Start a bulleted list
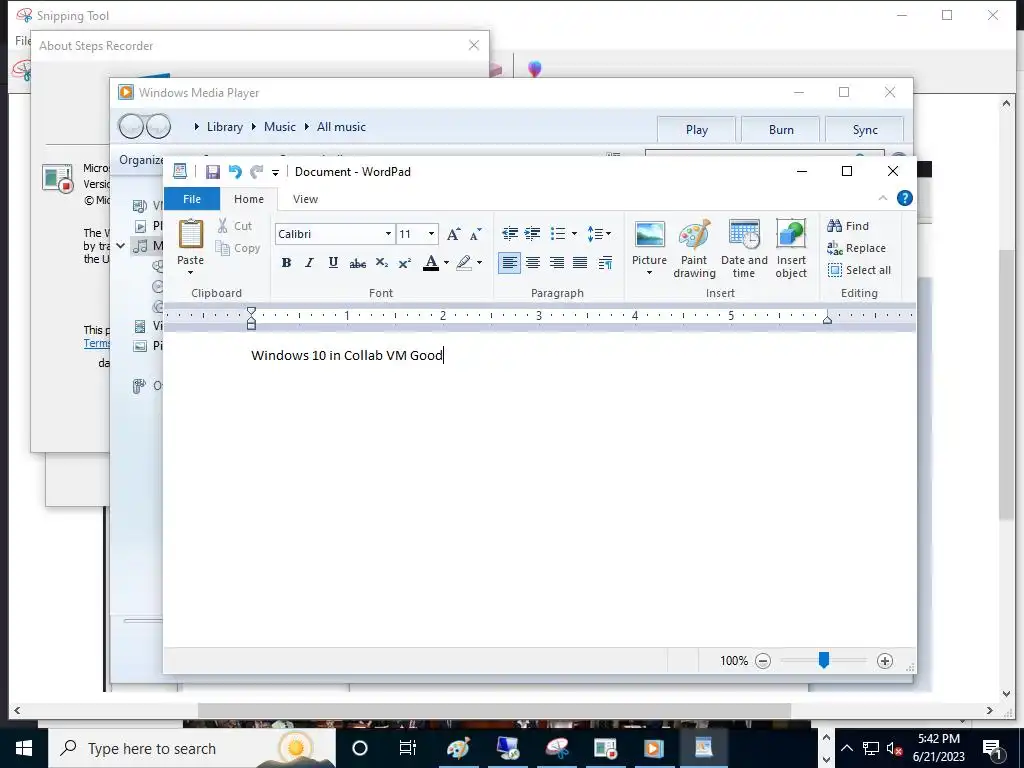 click(558, 233)
